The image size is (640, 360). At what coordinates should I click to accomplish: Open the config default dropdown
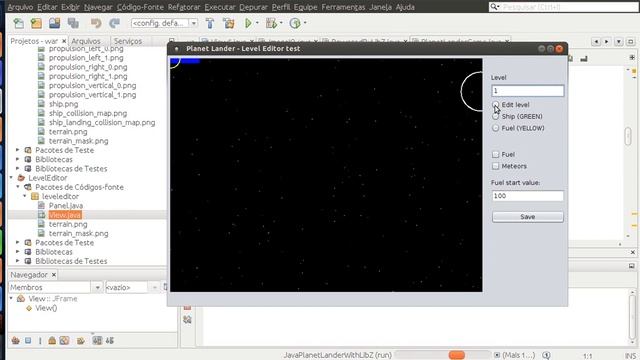194,23
